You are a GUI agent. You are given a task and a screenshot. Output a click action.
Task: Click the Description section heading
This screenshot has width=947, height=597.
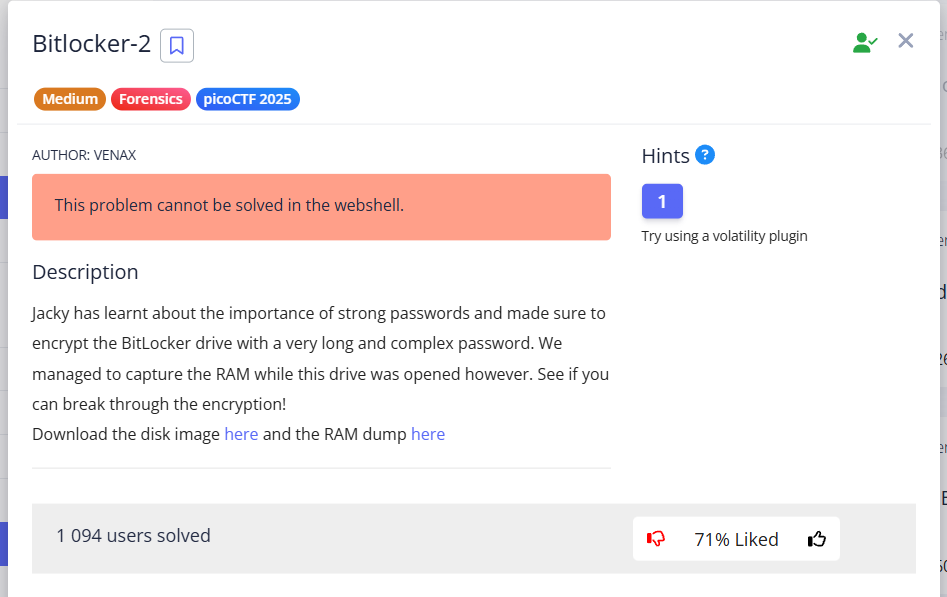[x=85, y=272]
